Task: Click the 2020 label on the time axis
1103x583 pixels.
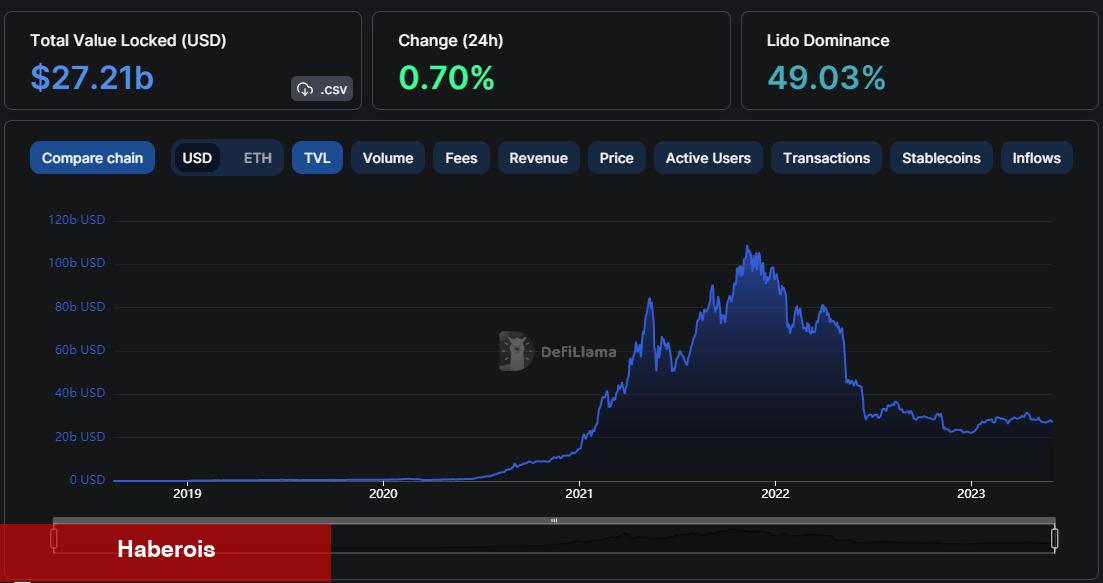Action: [x=383, y=494]
